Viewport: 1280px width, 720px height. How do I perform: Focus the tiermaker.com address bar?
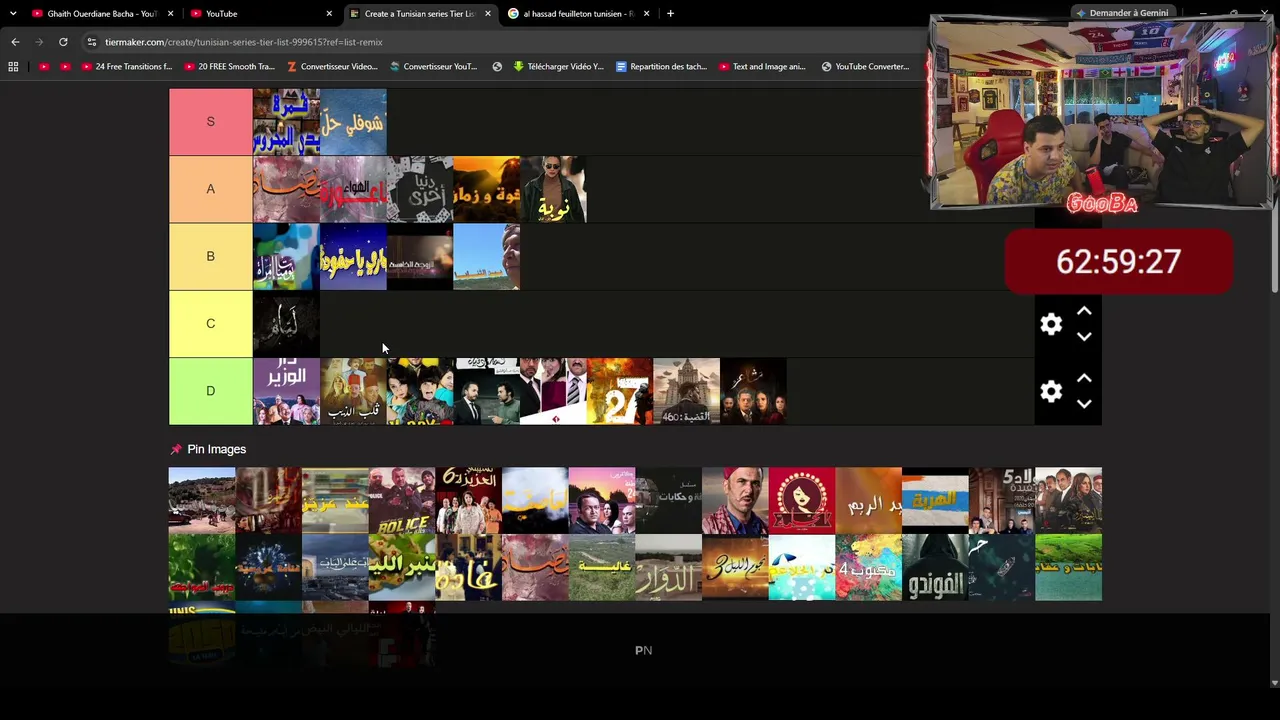(x=500, y=42)
